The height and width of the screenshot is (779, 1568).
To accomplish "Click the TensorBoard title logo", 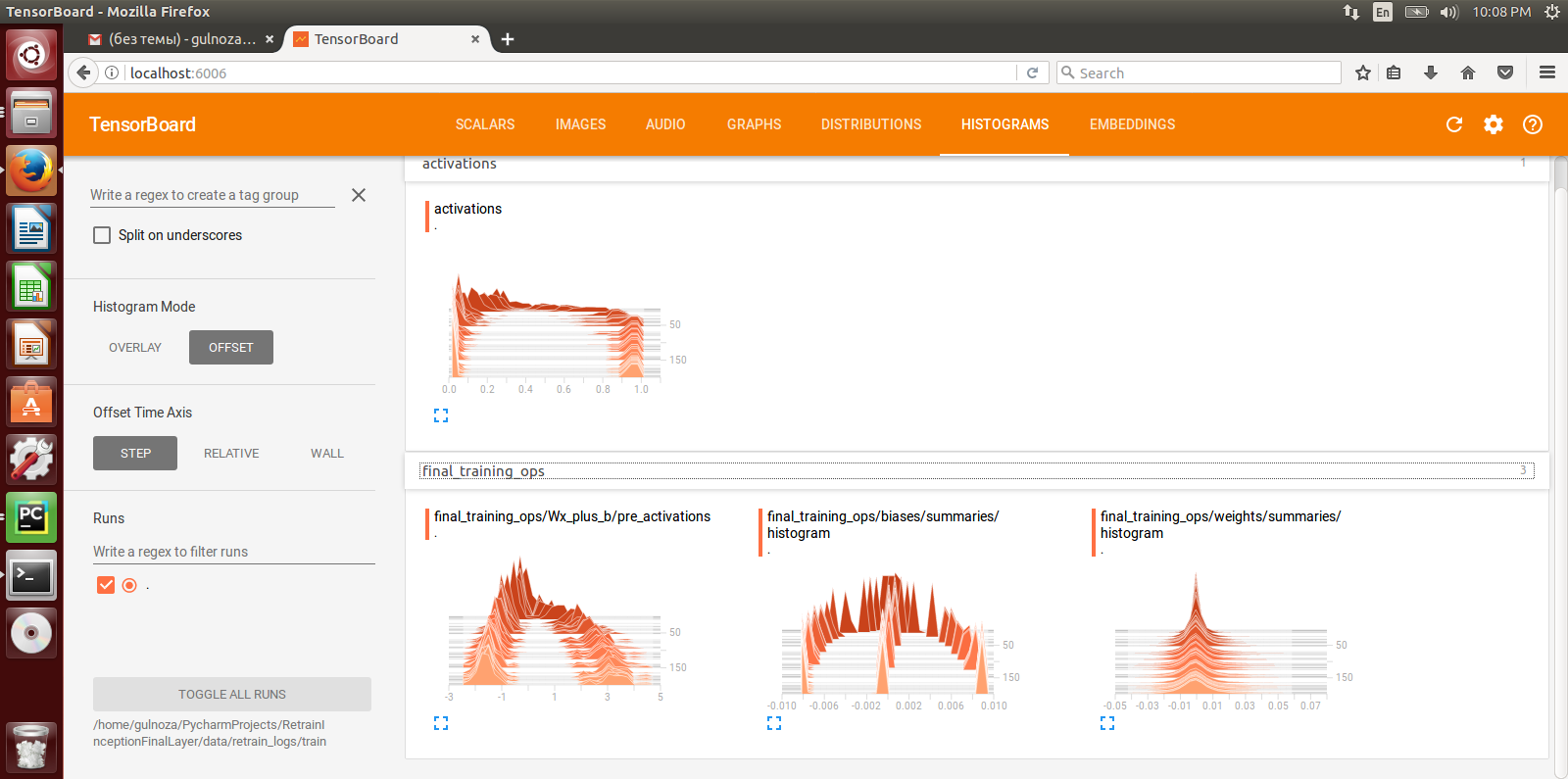I will tap(142, 124).
